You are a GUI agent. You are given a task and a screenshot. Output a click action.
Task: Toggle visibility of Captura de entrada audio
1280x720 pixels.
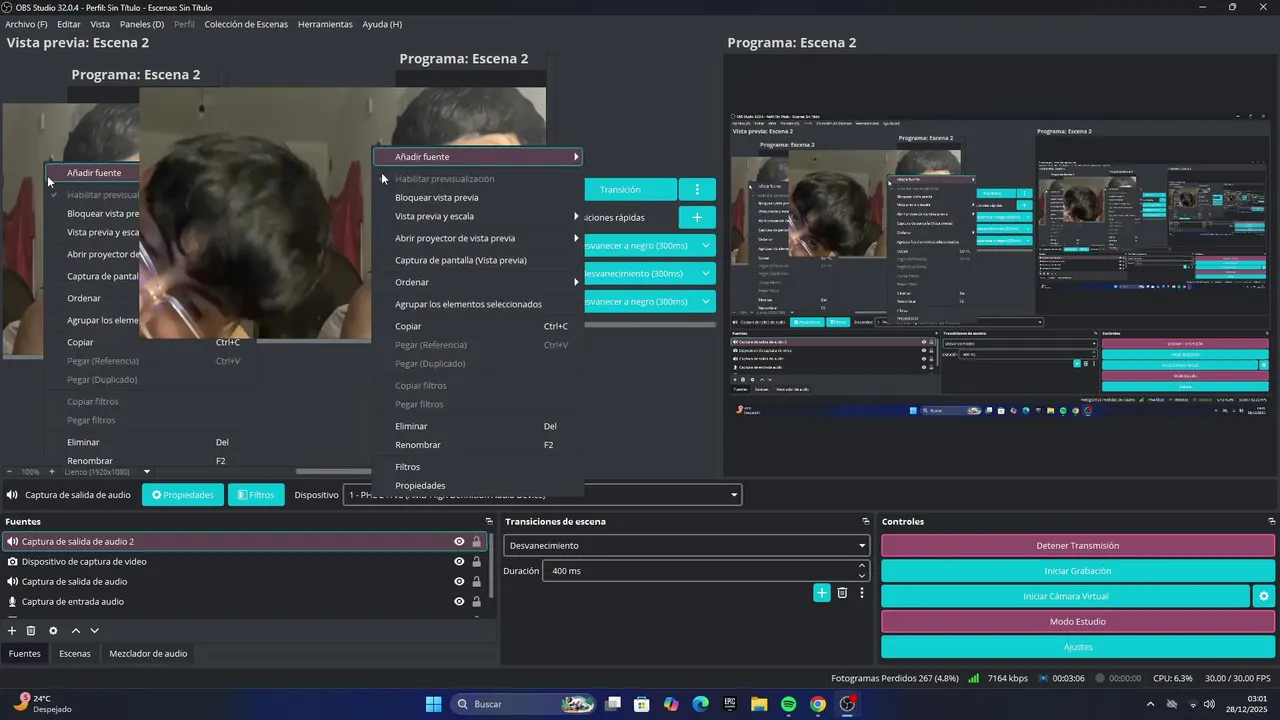[x=459, y=602]
